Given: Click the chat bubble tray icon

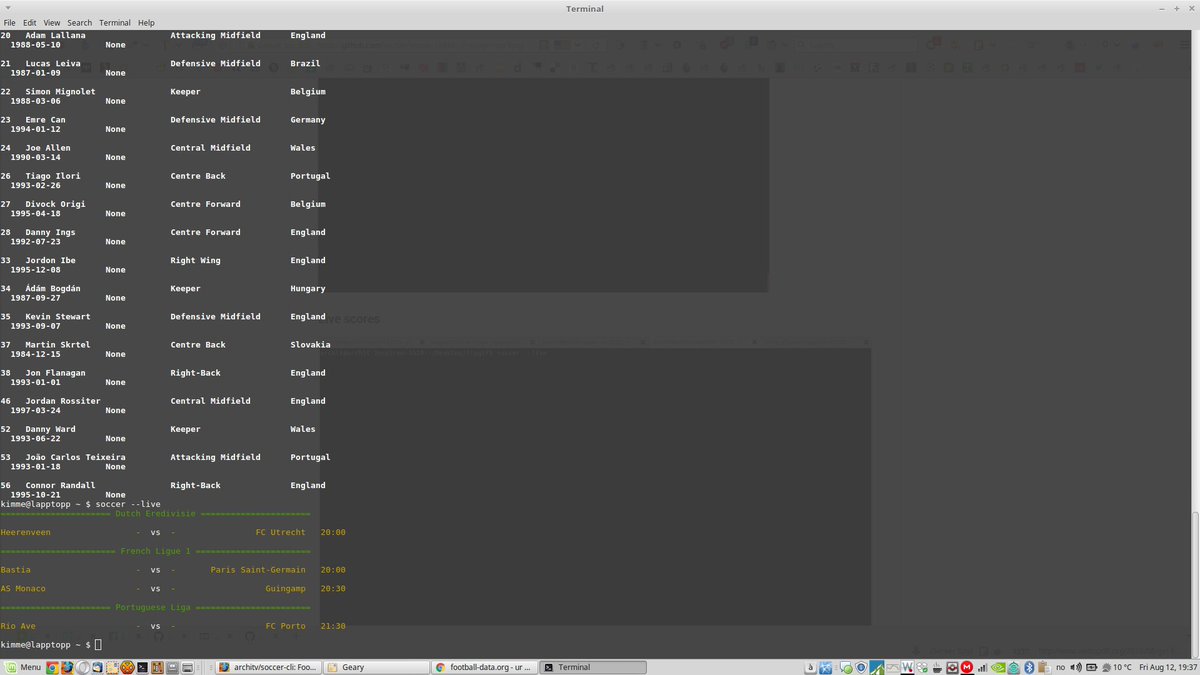Looking at the screenshot, I should click(845, 667).
